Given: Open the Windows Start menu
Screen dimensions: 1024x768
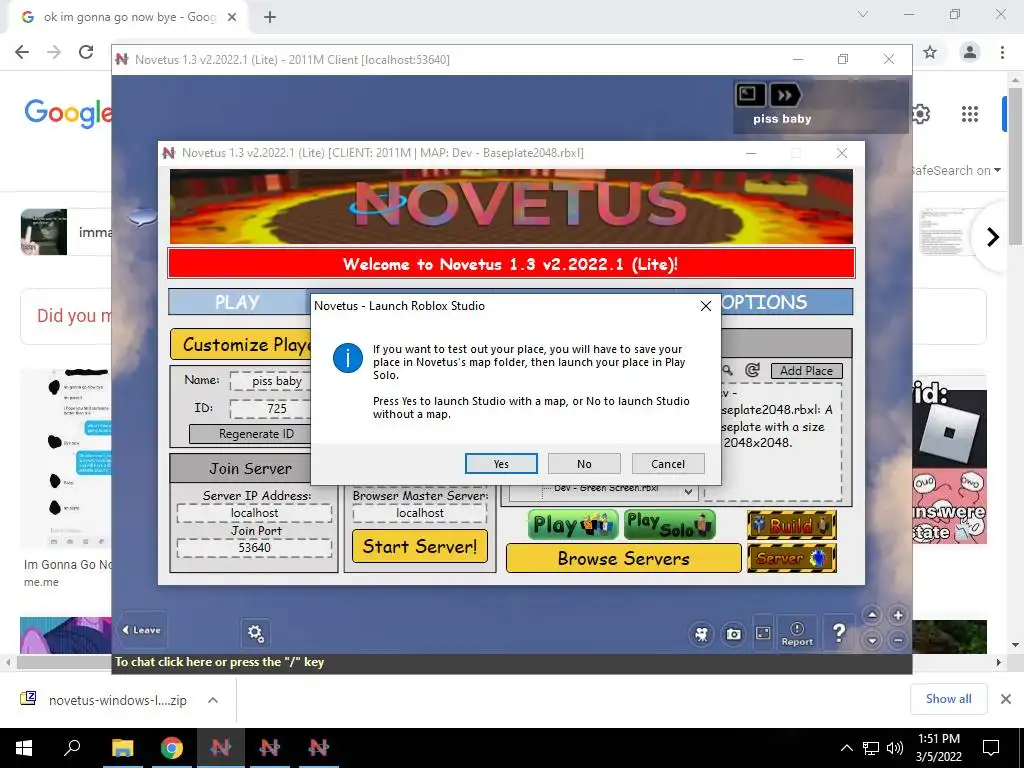Looking at the screenshot, I should coord(24,748).
